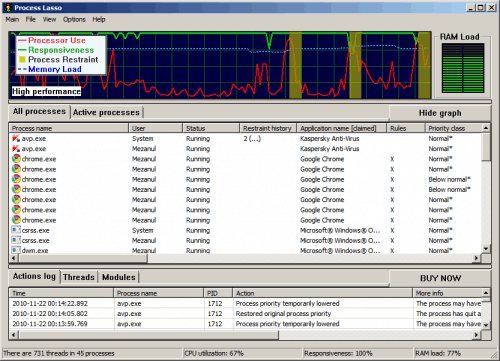Click the Kaspersky icon of System avp.exe

[x=16, y=138]
